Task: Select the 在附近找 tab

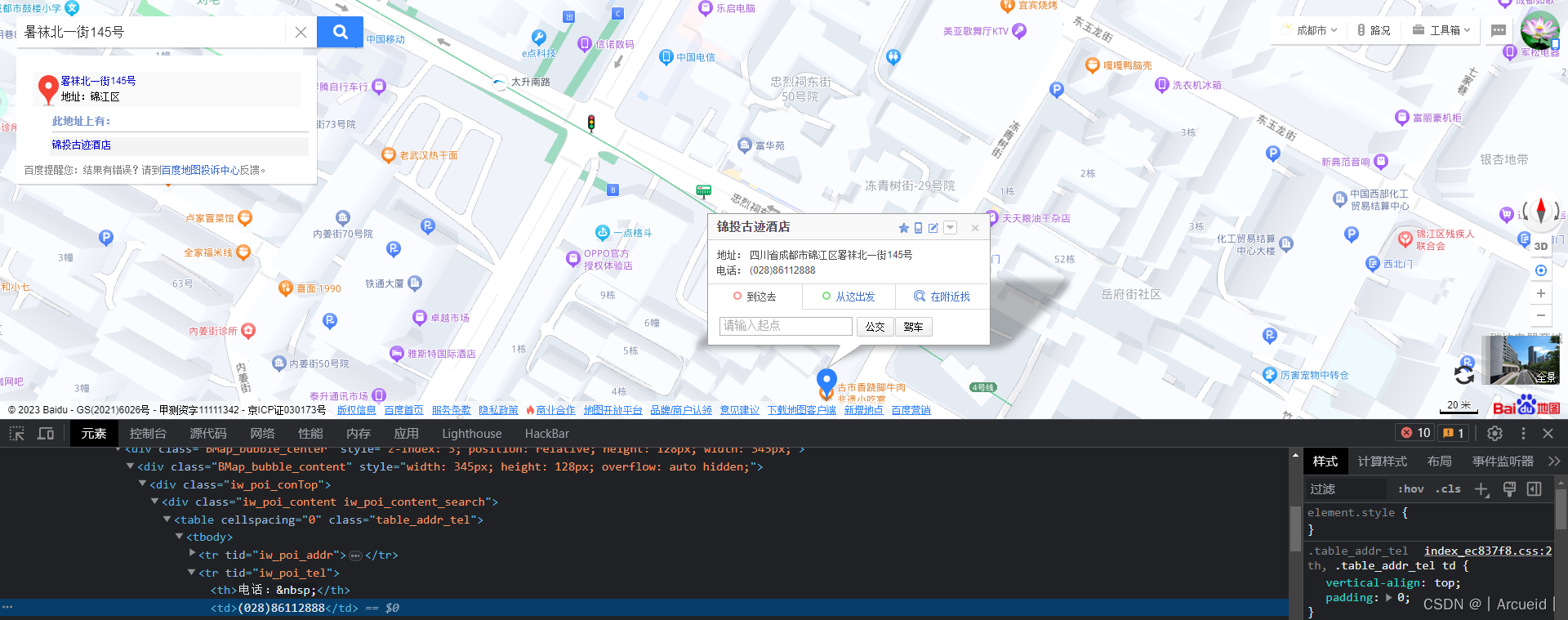Action: (x=942, y=297)
